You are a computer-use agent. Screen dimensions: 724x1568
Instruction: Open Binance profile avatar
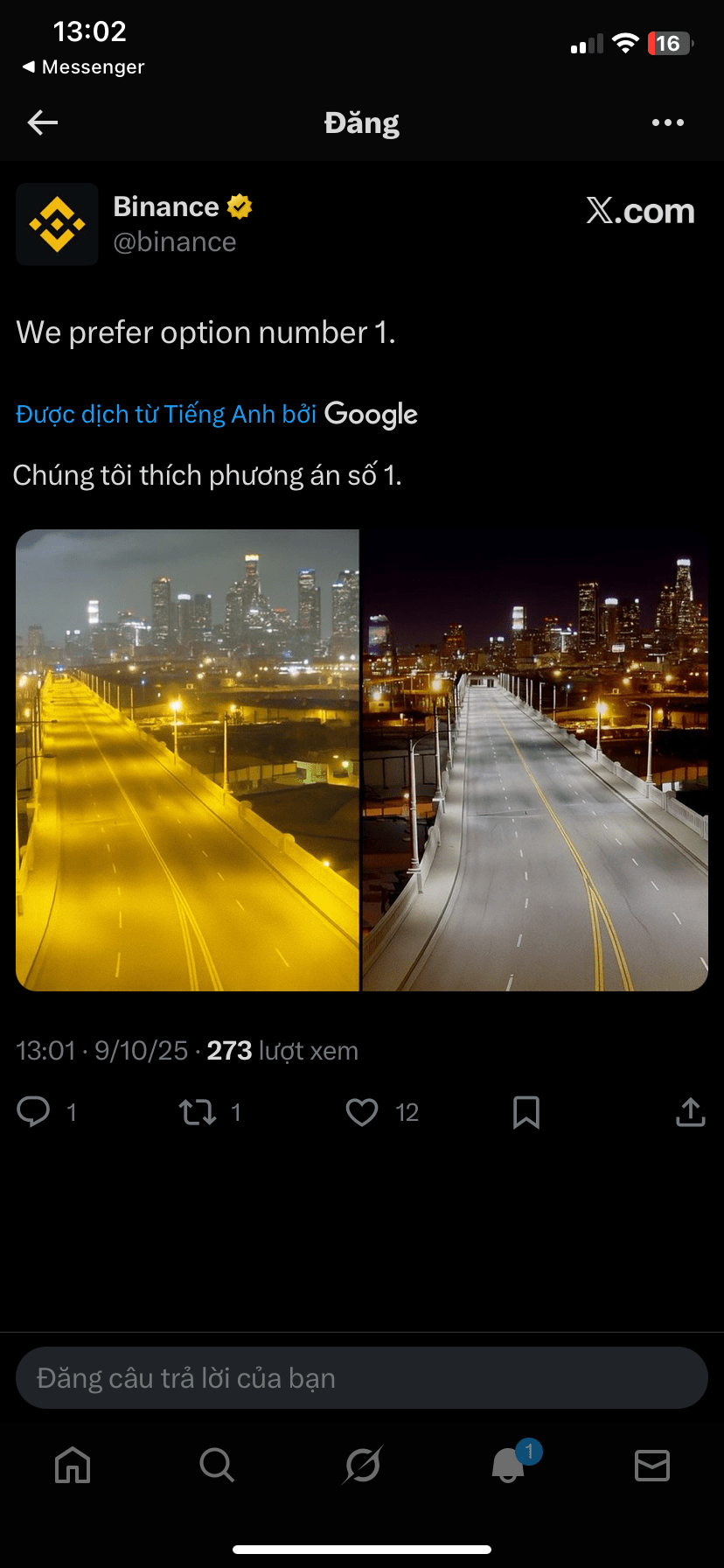point(58,225)
